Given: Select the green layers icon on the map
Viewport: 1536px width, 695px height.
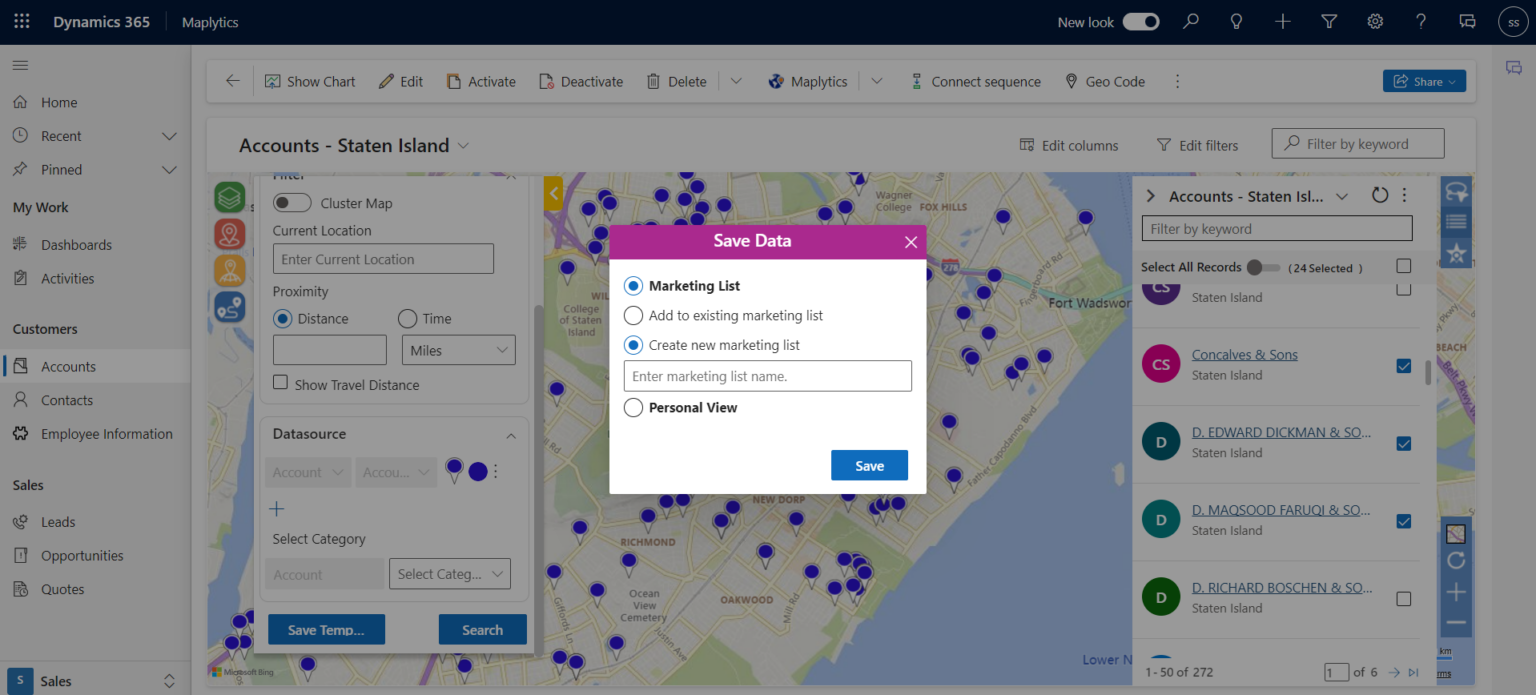Looking at the screenshot, I should (229, 197).
